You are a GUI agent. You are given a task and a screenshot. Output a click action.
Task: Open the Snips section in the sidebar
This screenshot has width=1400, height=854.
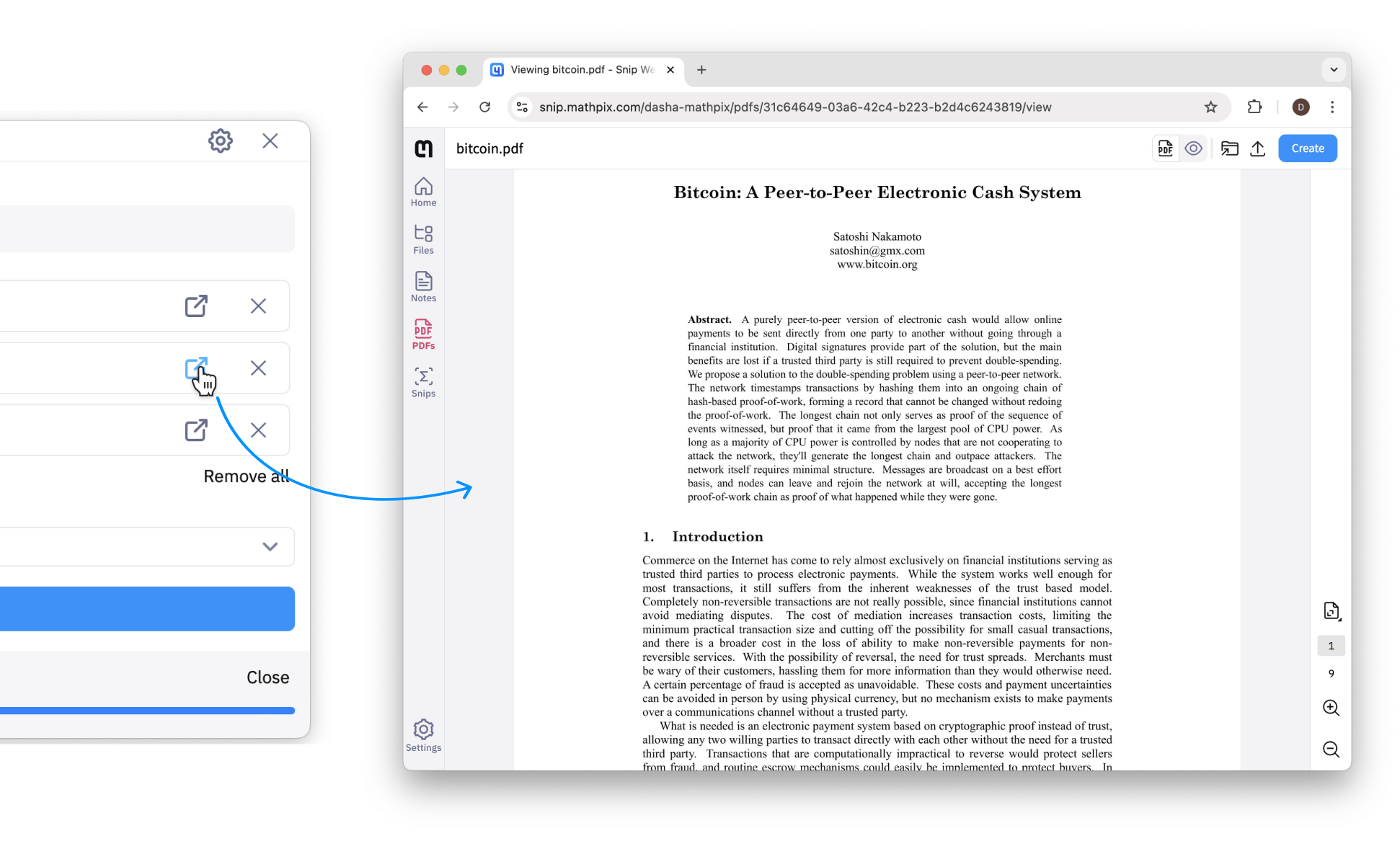click(x=423, y=381)
